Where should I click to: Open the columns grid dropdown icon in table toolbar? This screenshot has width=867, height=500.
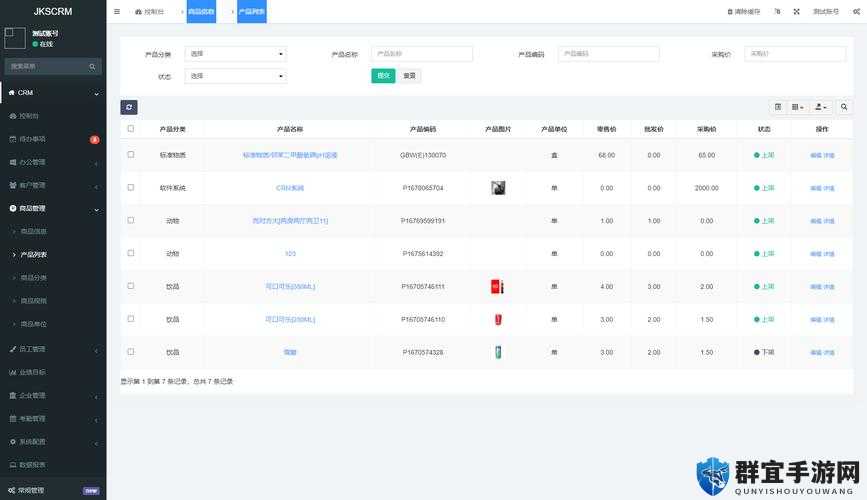797,107
